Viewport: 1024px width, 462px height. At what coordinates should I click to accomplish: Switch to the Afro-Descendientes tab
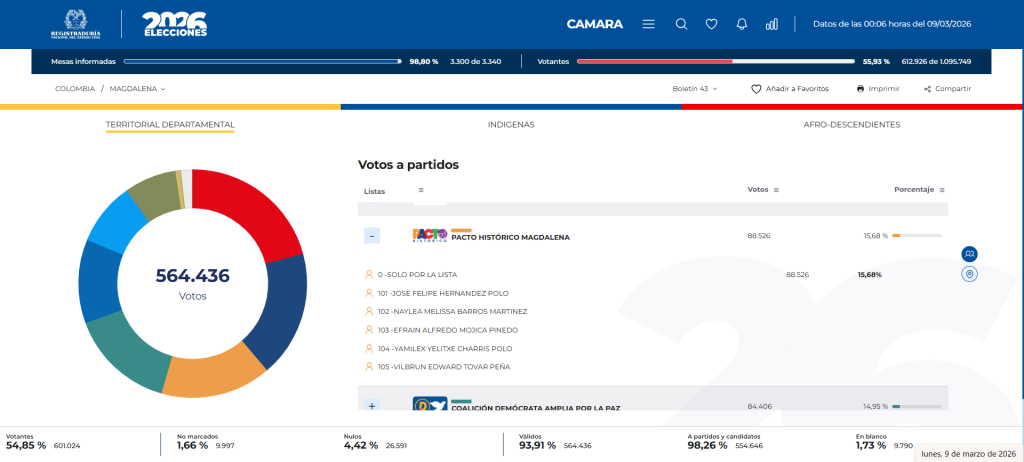pos(851,125)
